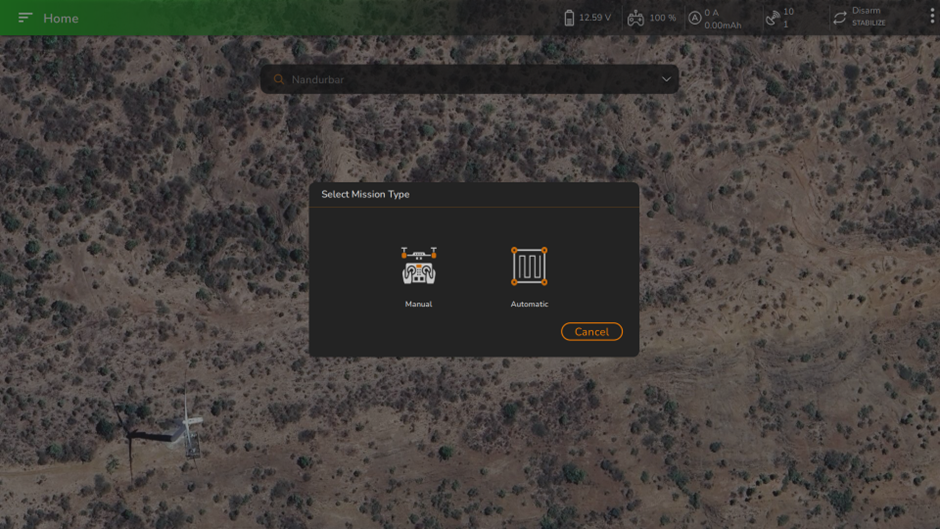
Task: Choose the Automatic mission type label
Action: [x=529, y=304]
